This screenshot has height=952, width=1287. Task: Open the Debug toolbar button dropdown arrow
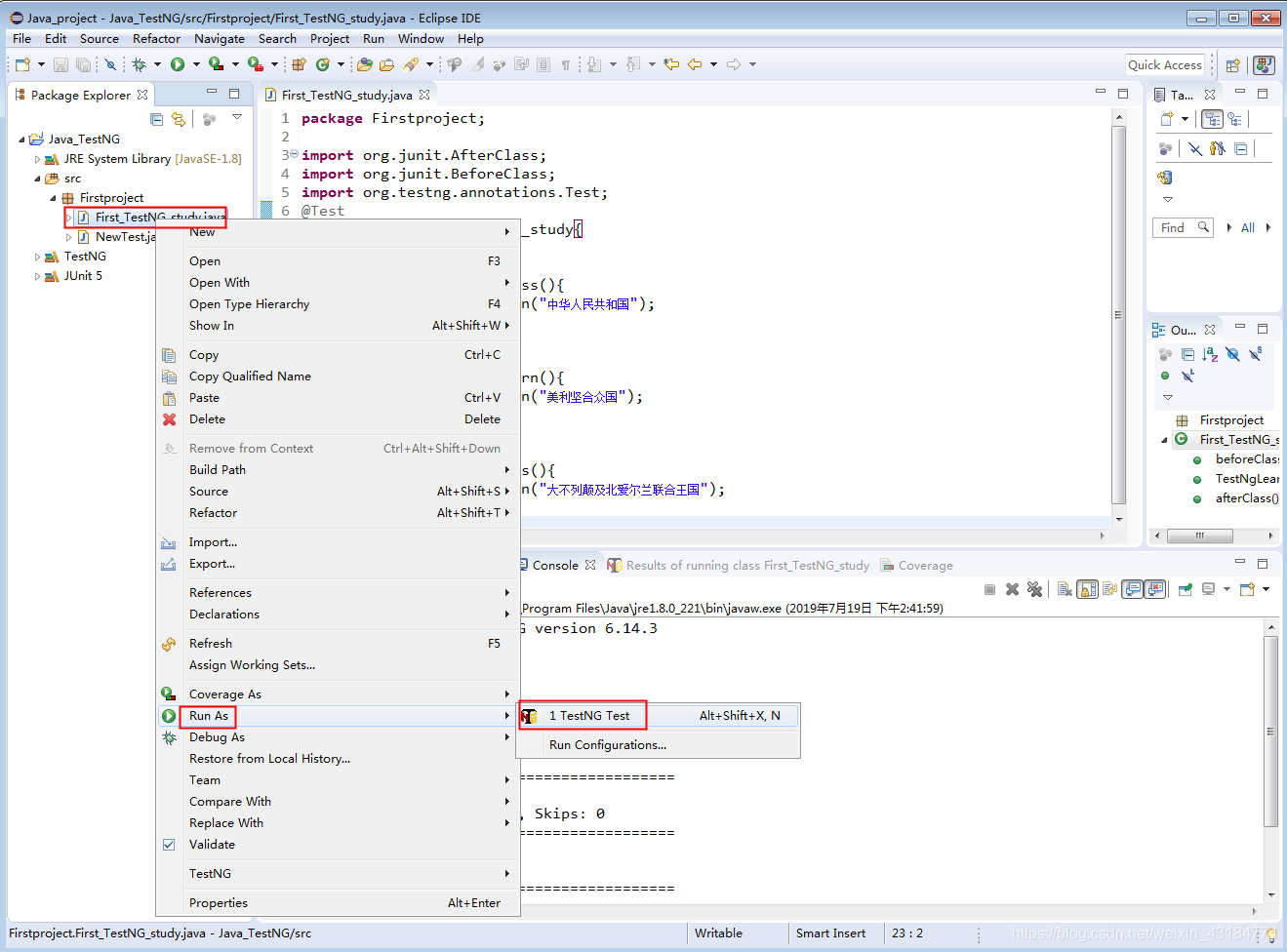[x=157, y=64]
